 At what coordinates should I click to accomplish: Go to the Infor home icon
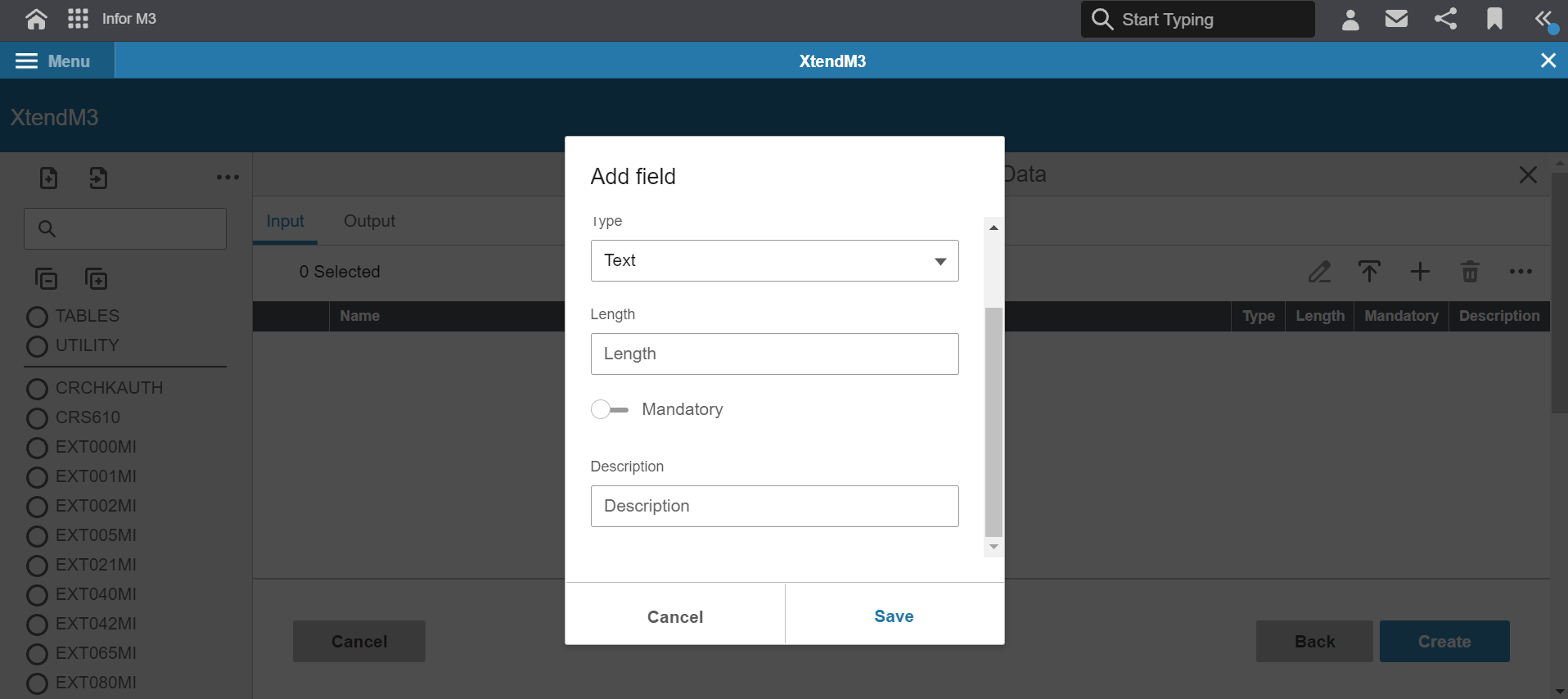pyautogui.click(x=35, y=19)
